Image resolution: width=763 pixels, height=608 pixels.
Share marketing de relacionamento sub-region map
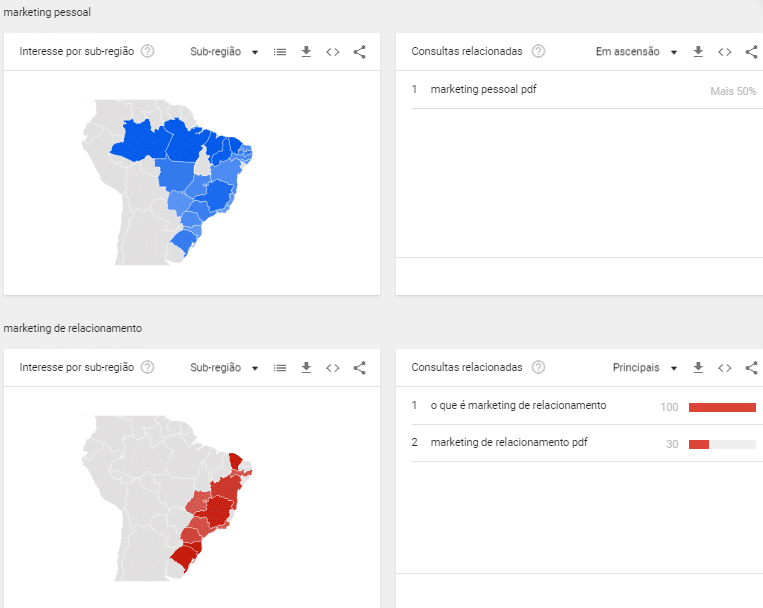click(360, 368)
